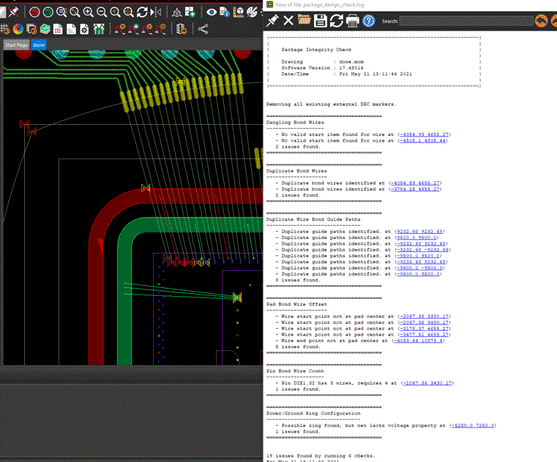Image resolution: width=557 pixels, height=462 pixels.
Task: Click the Search input field in the log viewer
Action: coord(466,21)
